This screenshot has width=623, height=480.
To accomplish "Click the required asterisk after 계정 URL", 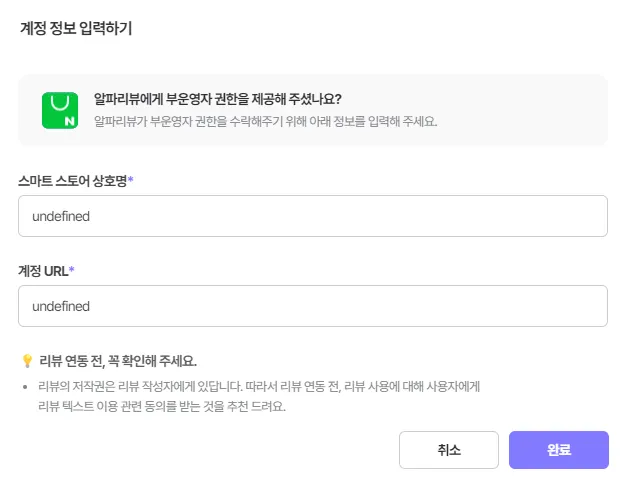I will [72, 271].
